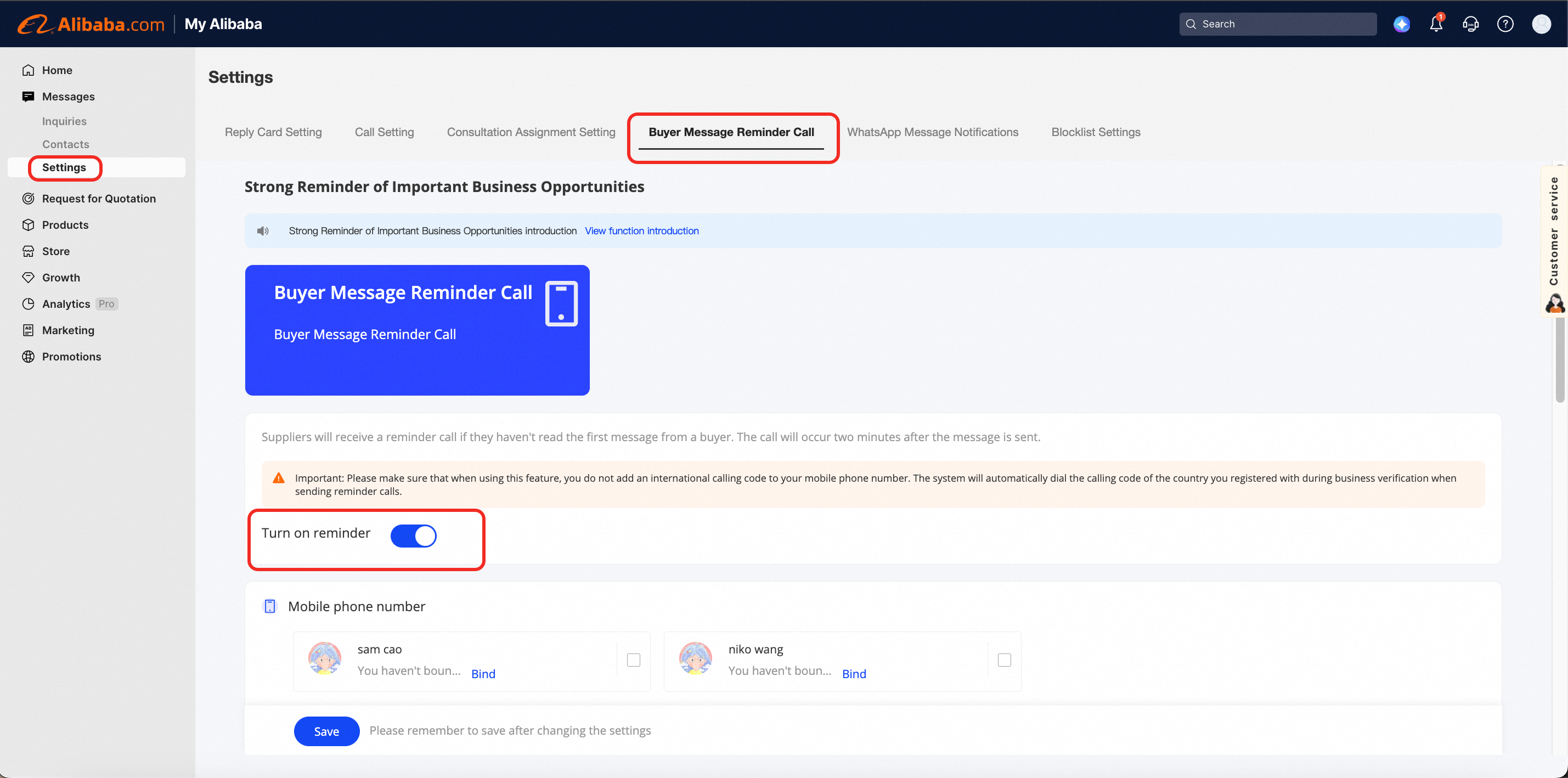The width and height of the screenshot is (1568, 778).
Task: Click the mobile phone number section icon
Action: (269, 606)
